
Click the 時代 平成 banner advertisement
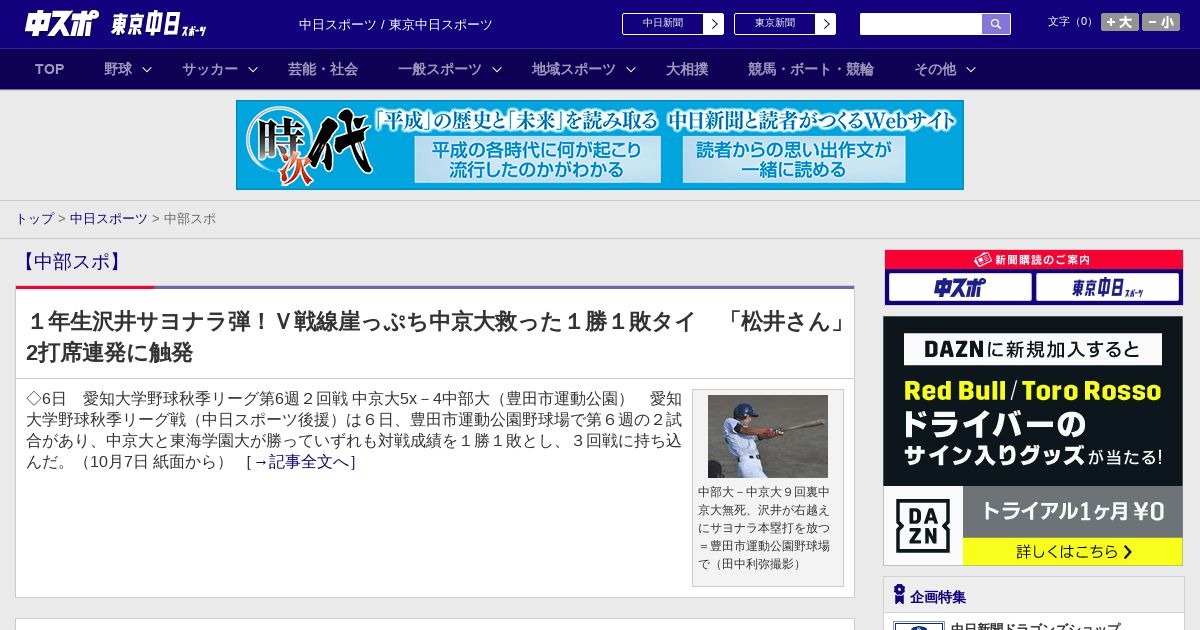point(600,145)
